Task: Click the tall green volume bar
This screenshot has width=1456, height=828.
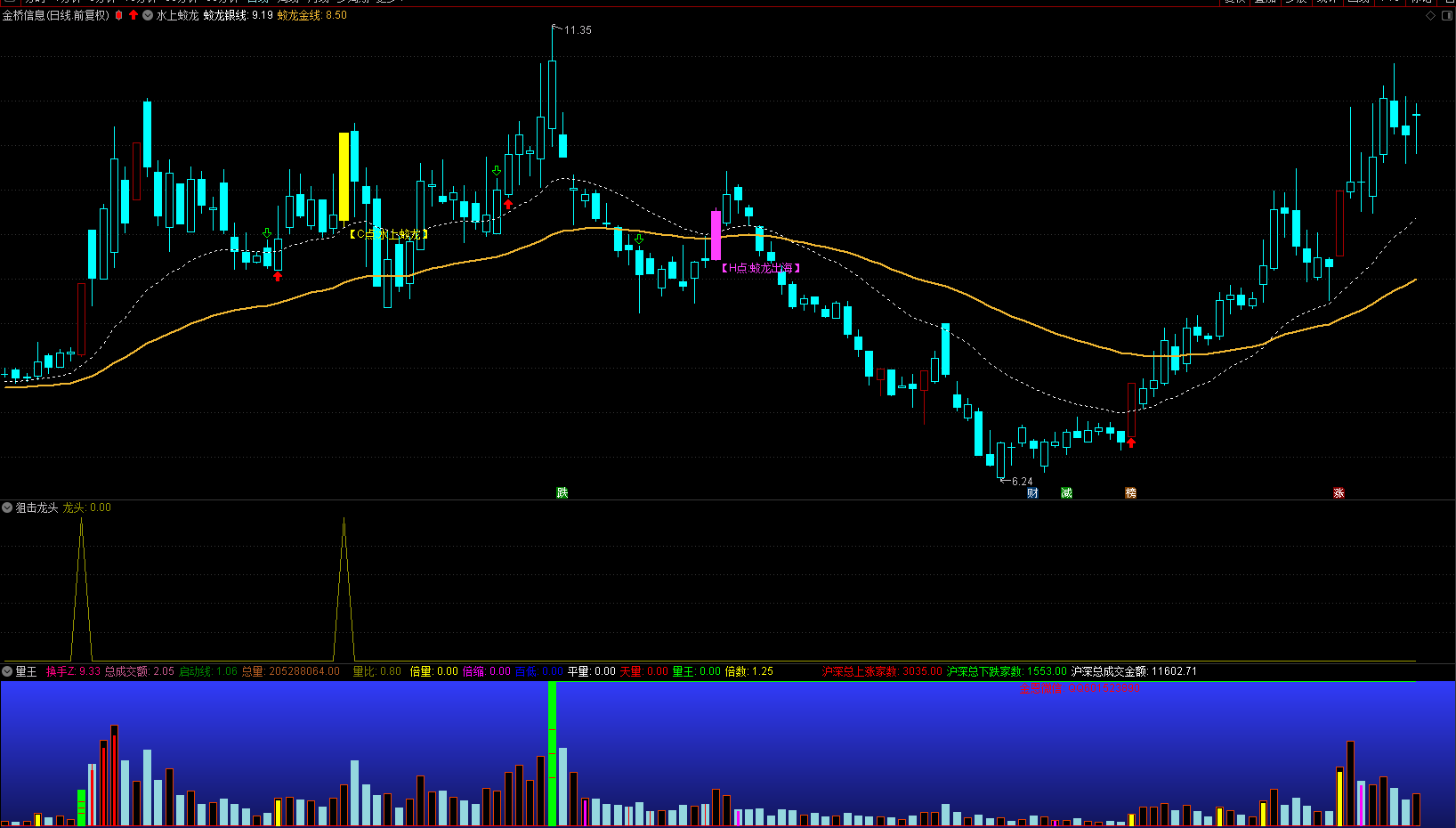Action: point(552,753)
